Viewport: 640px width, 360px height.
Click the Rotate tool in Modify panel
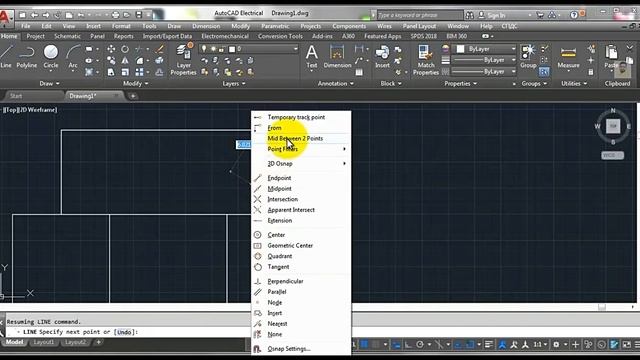[125, 49]
